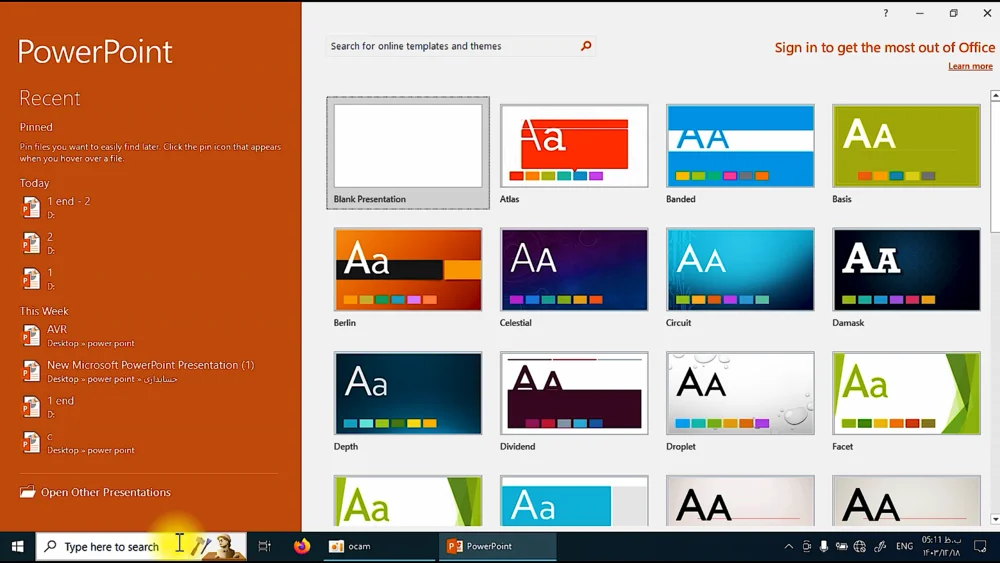The width and height of the screenshot is (1000, 563).
Task: Select the Celestial theme thumbnail
Action: click(x=574, y=270)
